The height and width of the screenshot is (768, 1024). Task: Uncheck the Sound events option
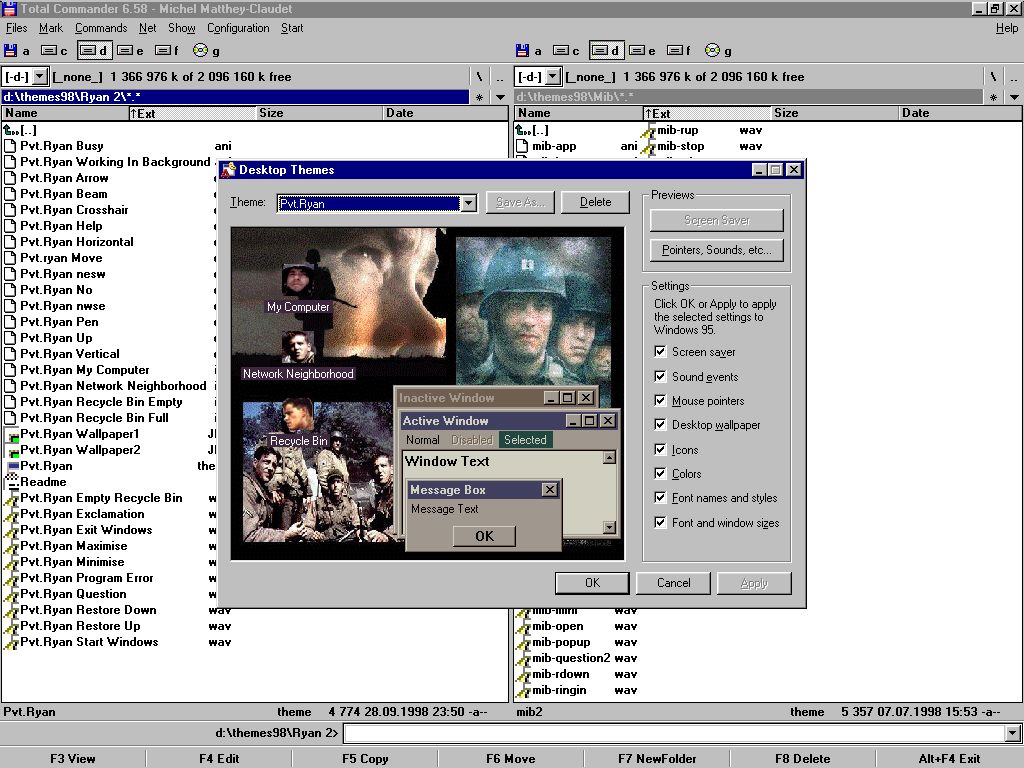tap(660, 377)
